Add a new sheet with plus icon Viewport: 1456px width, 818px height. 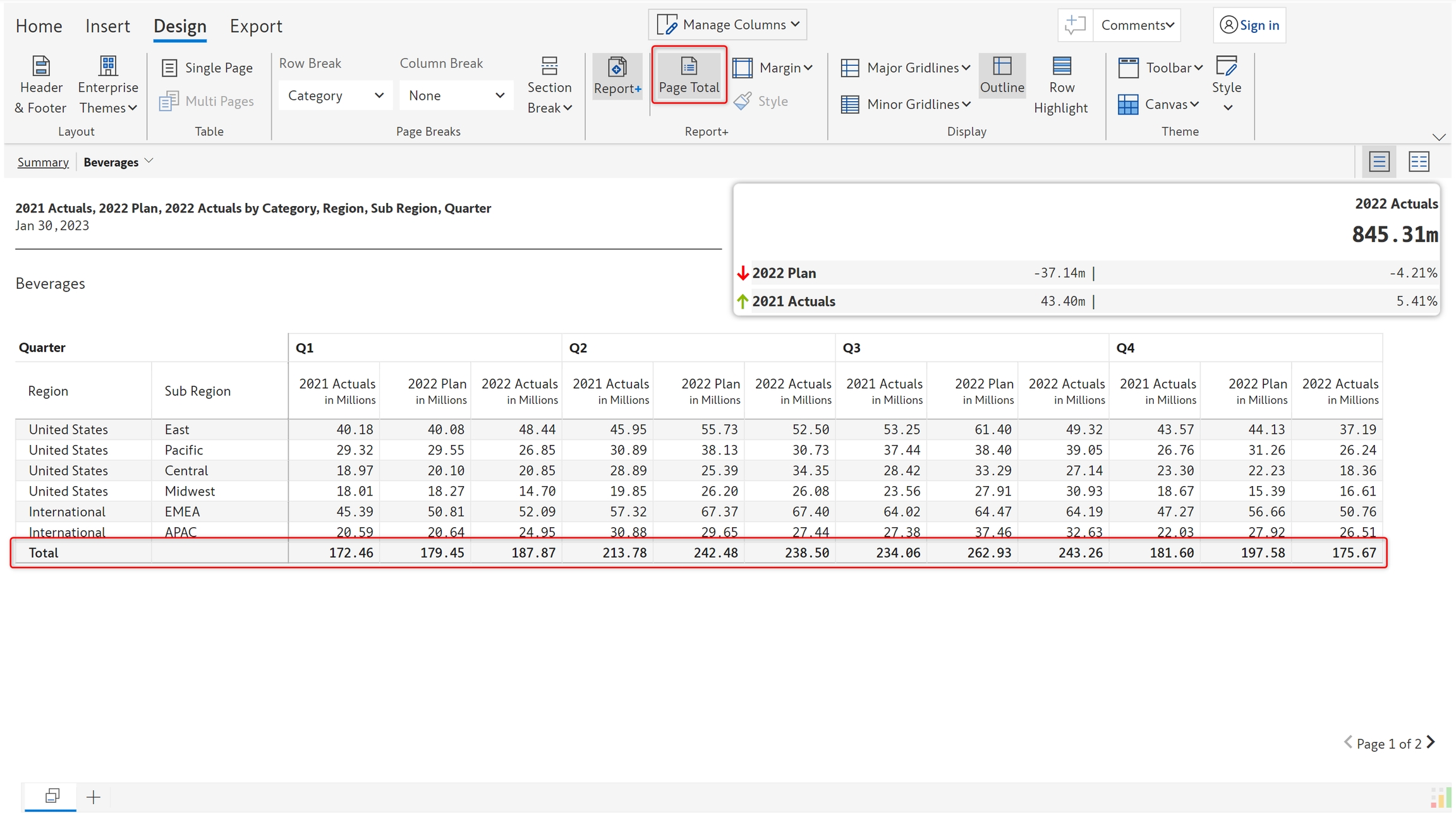tap(93, 797)
